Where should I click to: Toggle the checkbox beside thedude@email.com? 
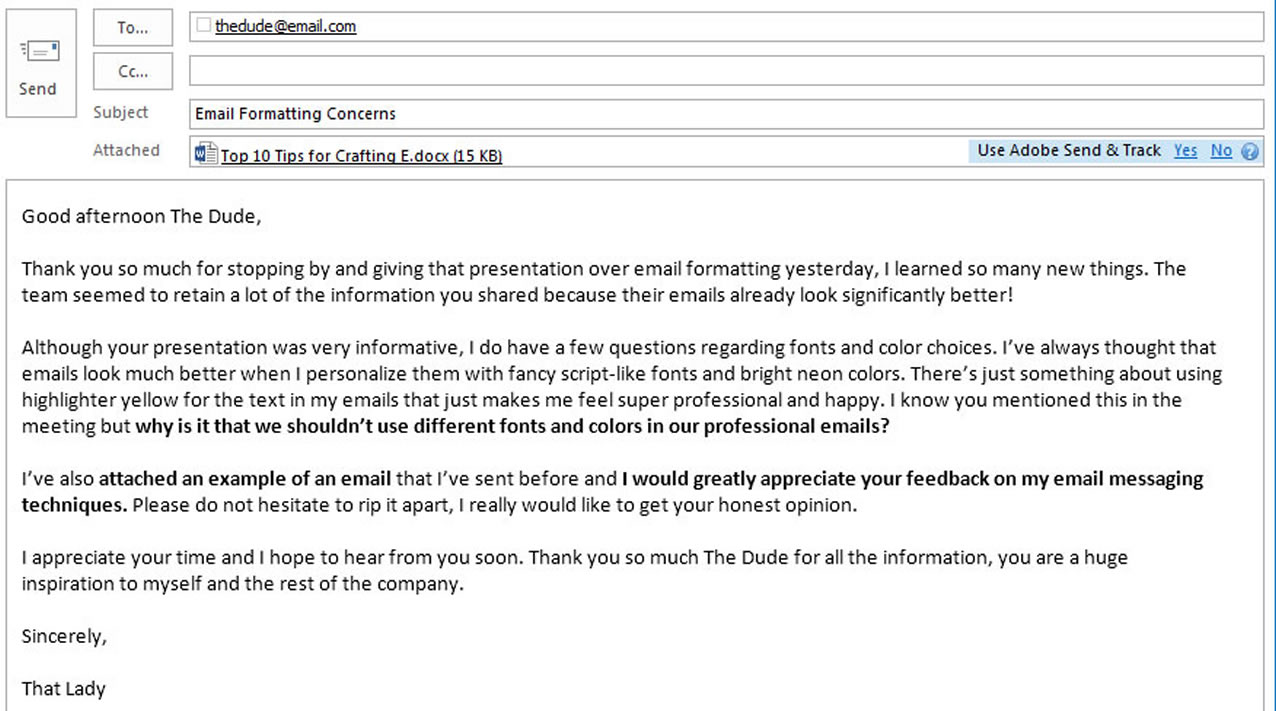[x=204, y=25]
